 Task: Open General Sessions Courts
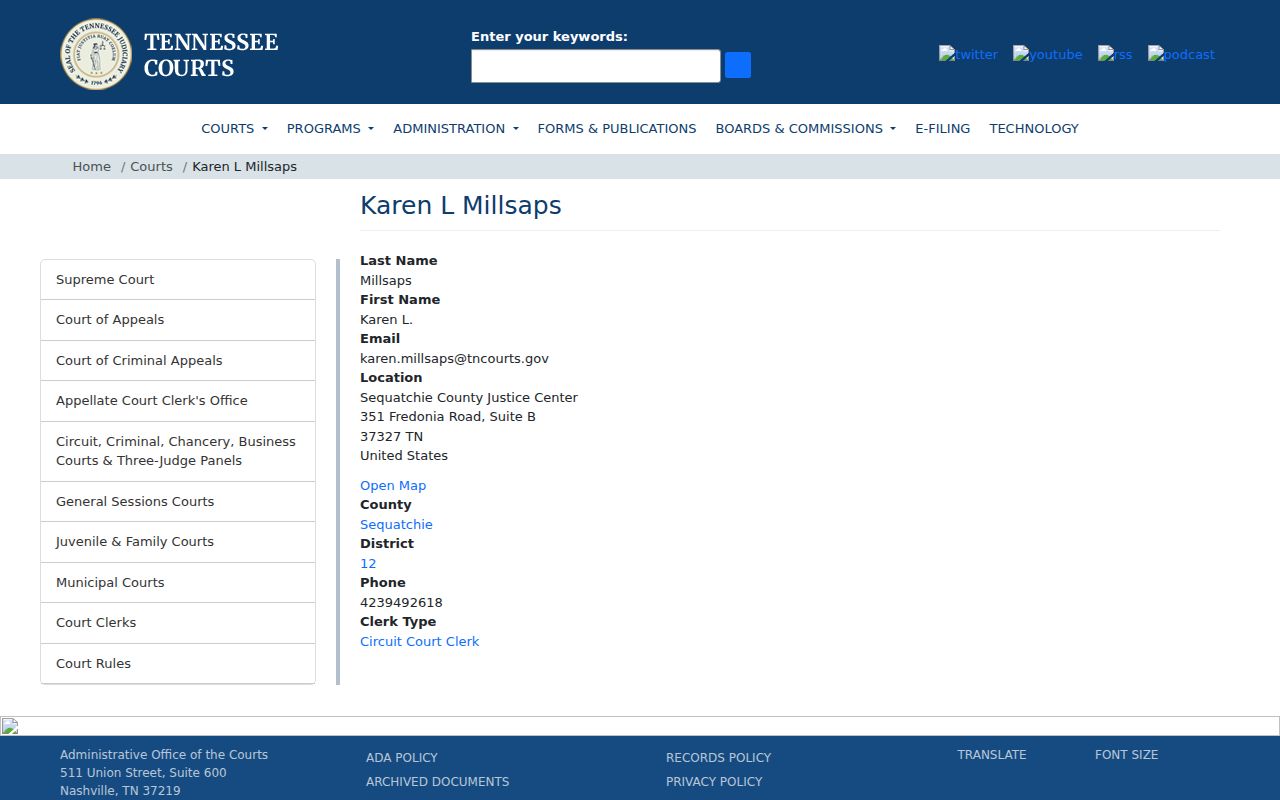point(178,502)
